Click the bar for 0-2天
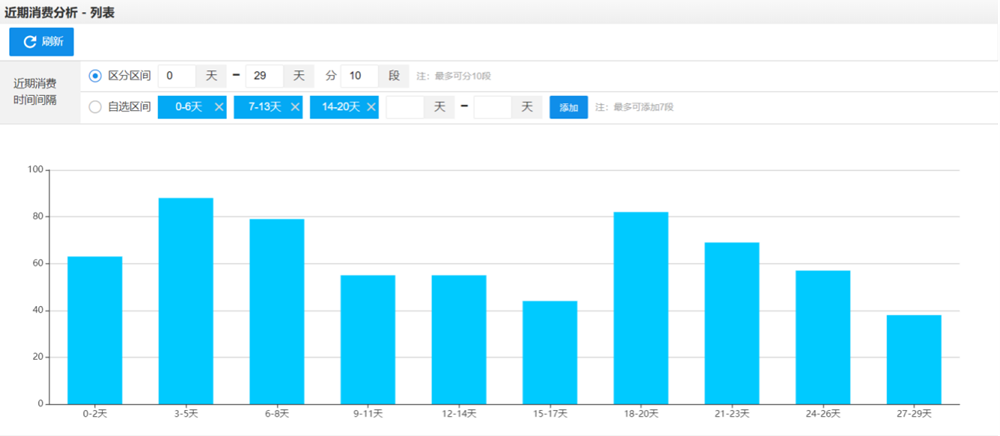 pos(95,330)
